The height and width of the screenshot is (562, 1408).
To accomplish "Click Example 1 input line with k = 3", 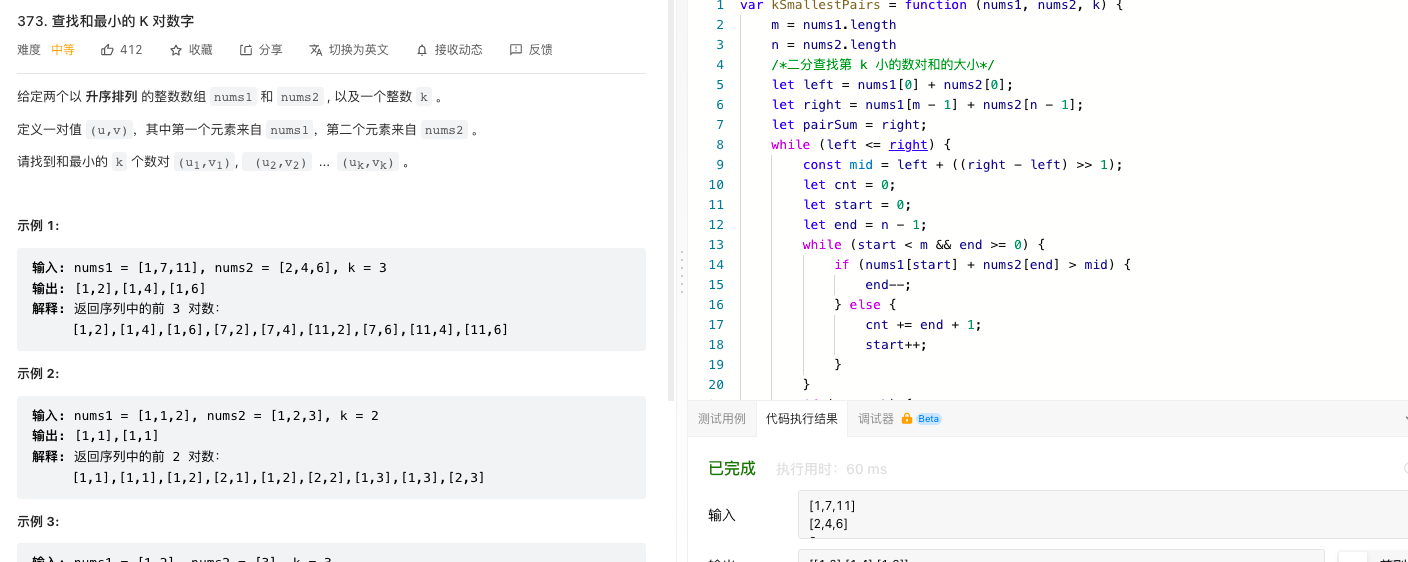I will (209, 268).
